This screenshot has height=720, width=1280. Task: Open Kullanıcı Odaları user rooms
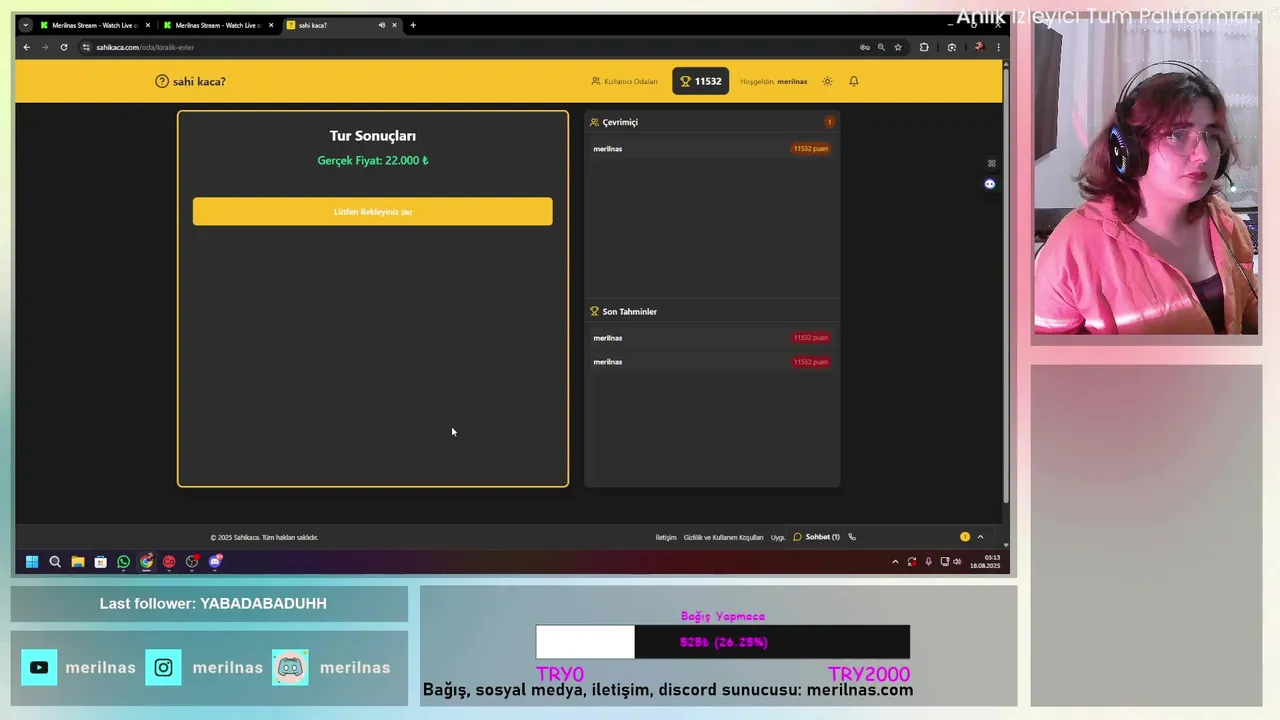pyautogui.click(x=624, y=81)
